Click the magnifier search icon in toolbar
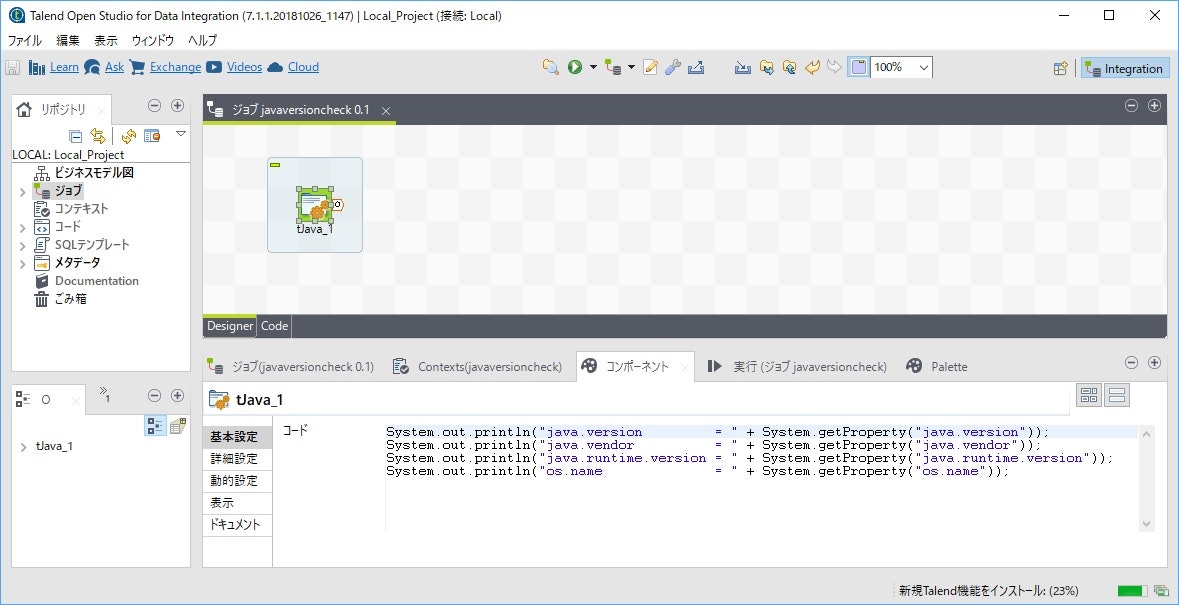The image size is (1179, 605). coord(551,68)
